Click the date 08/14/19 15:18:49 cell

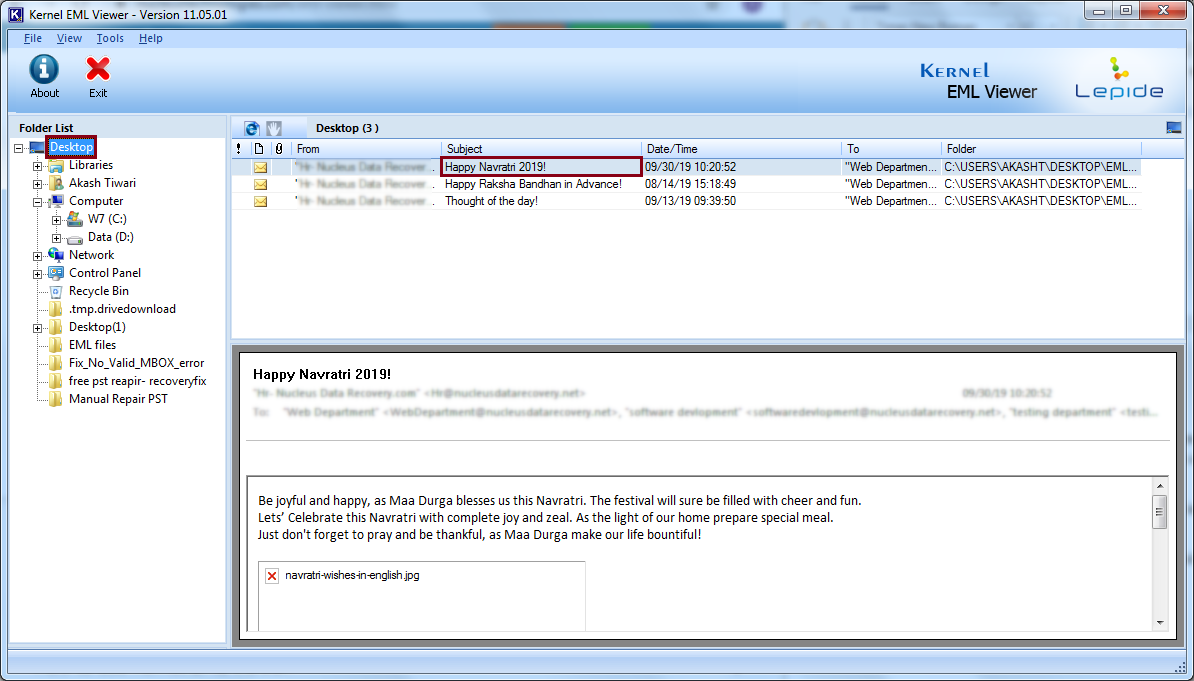click(x=691, y=184)
